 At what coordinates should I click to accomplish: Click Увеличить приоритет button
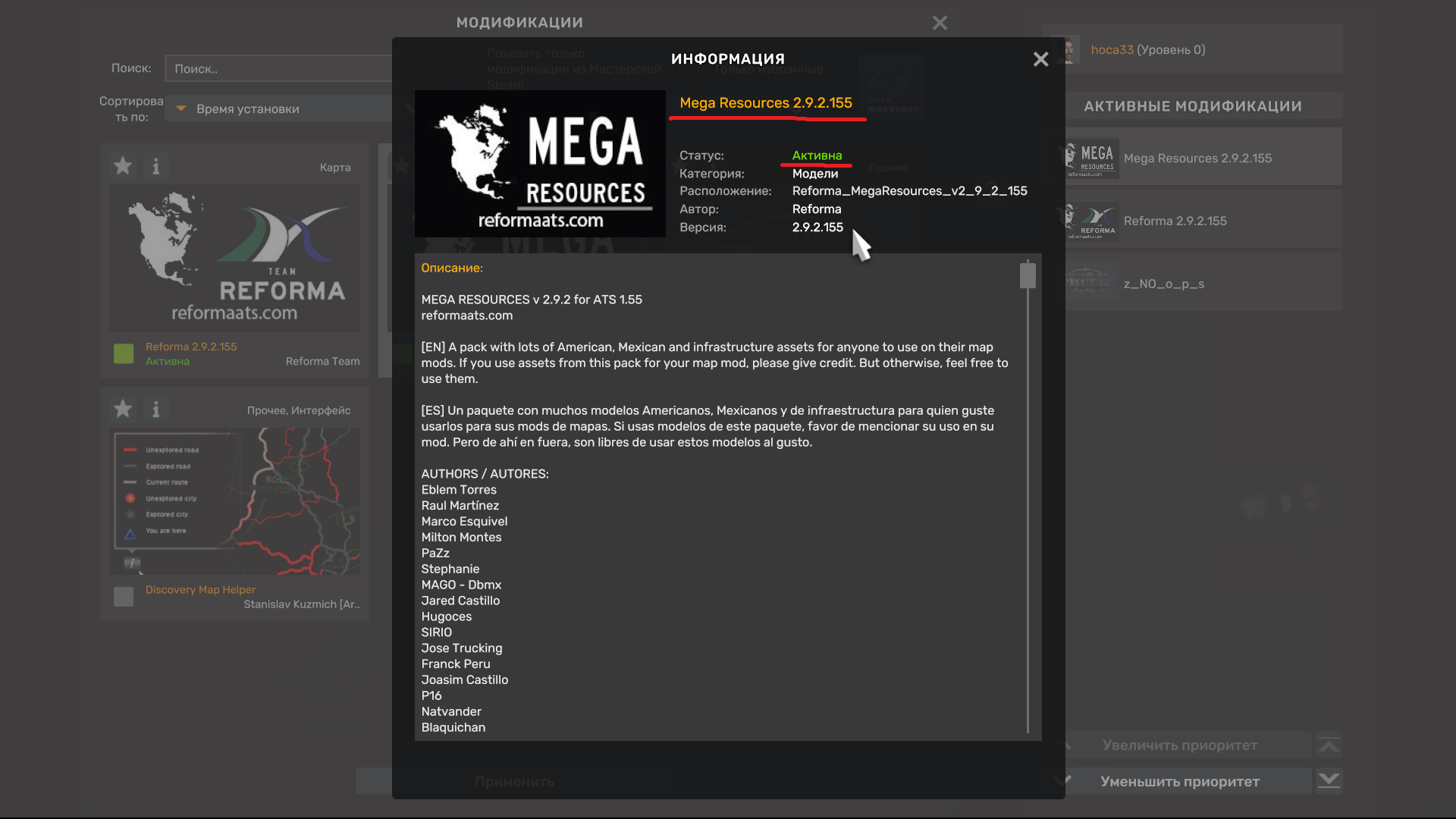tap(1180, 745)
